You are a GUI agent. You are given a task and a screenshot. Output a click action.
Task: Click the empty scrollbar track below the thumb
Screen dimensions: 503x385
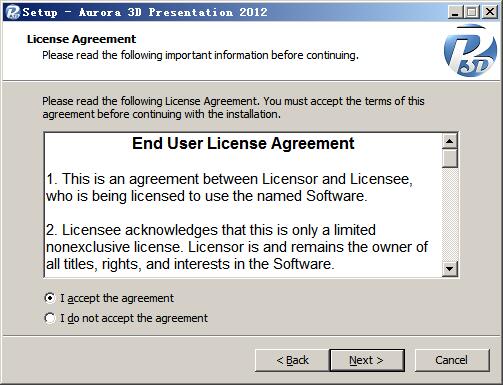tap(450, 214)
